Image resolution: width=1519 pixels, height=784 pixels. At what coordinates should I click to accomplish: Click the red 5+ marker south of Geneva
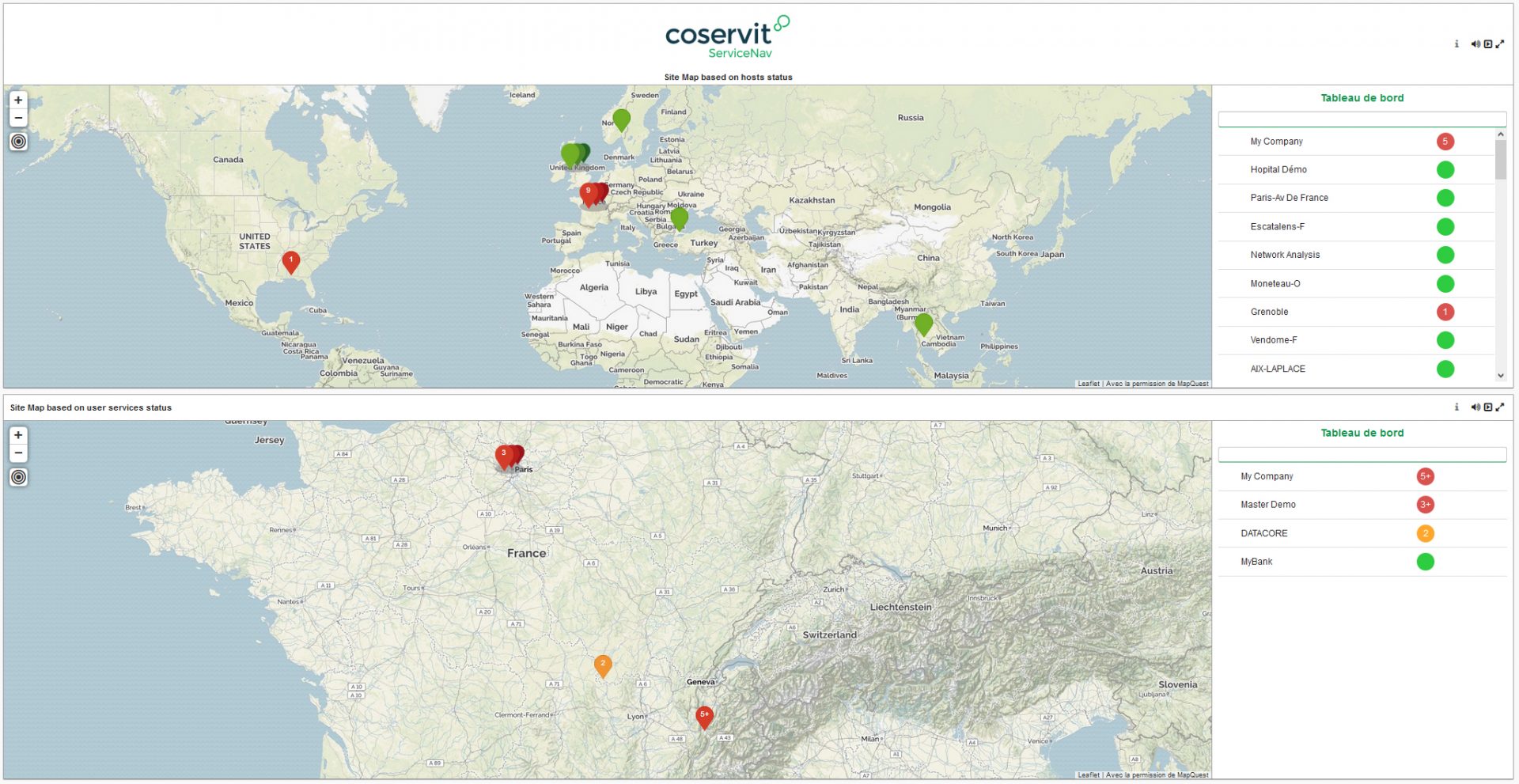(704, 717)
